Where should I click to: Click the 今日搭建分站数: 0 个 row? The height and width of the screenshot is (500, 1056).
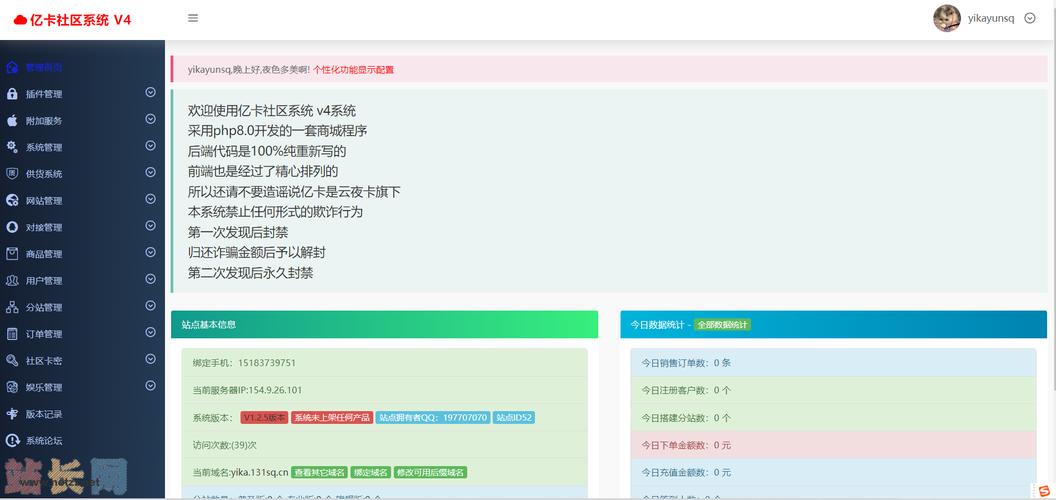[833, 418]
